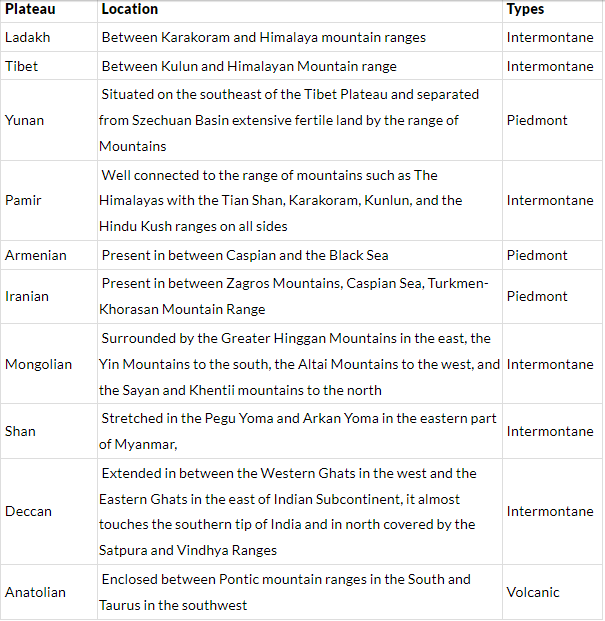Image resolution: width=605 pixels, height=621 pixels.
Task: Click the Intermontane type in Deccan row
Action: [550, 511]
